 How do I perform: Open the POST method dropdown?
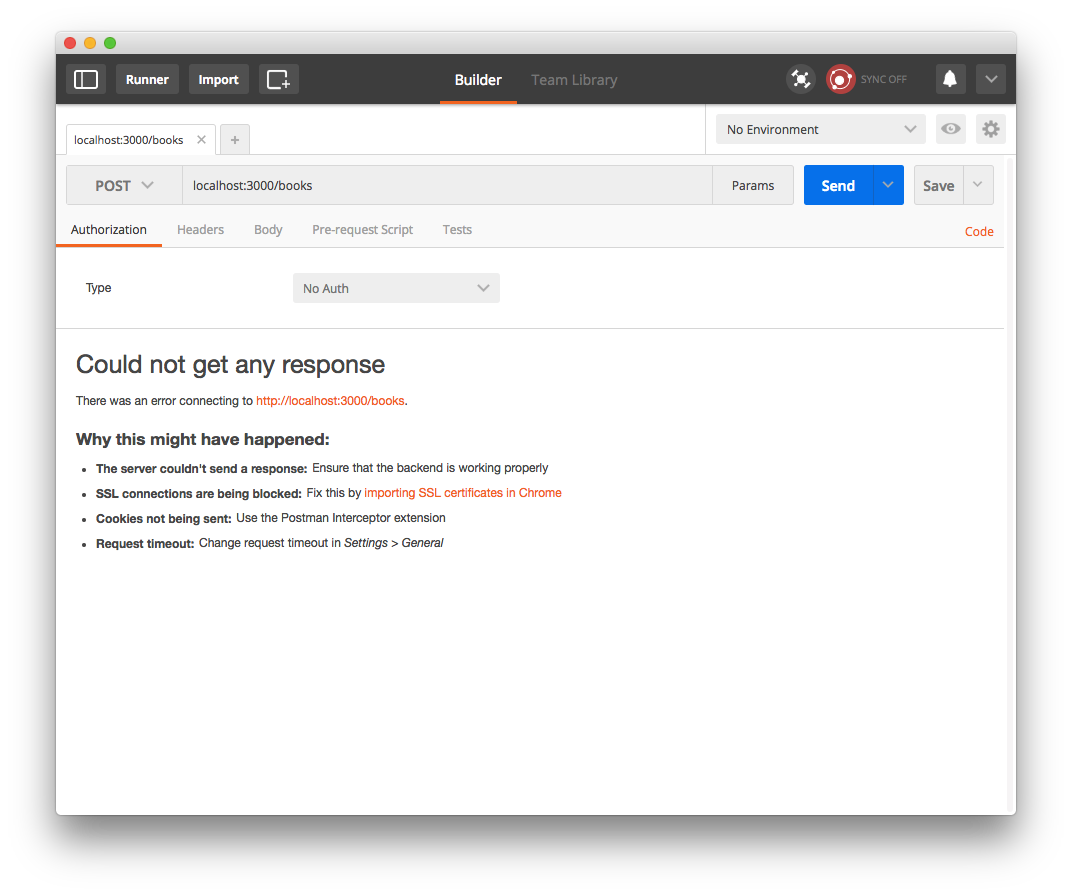click(x=124, y=185)
